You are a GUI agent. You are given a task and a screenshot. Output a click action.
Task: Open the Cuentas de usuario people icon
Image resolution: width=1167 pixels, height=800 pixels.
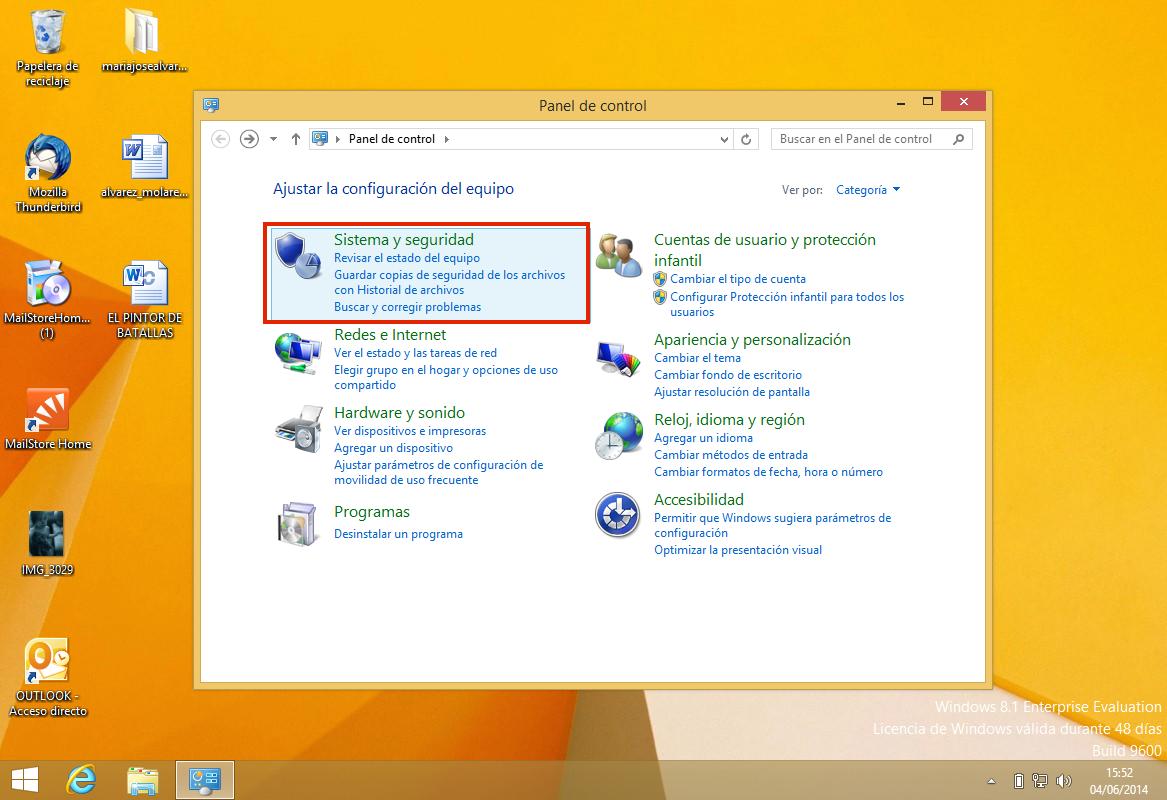click(x=618, y=255)
